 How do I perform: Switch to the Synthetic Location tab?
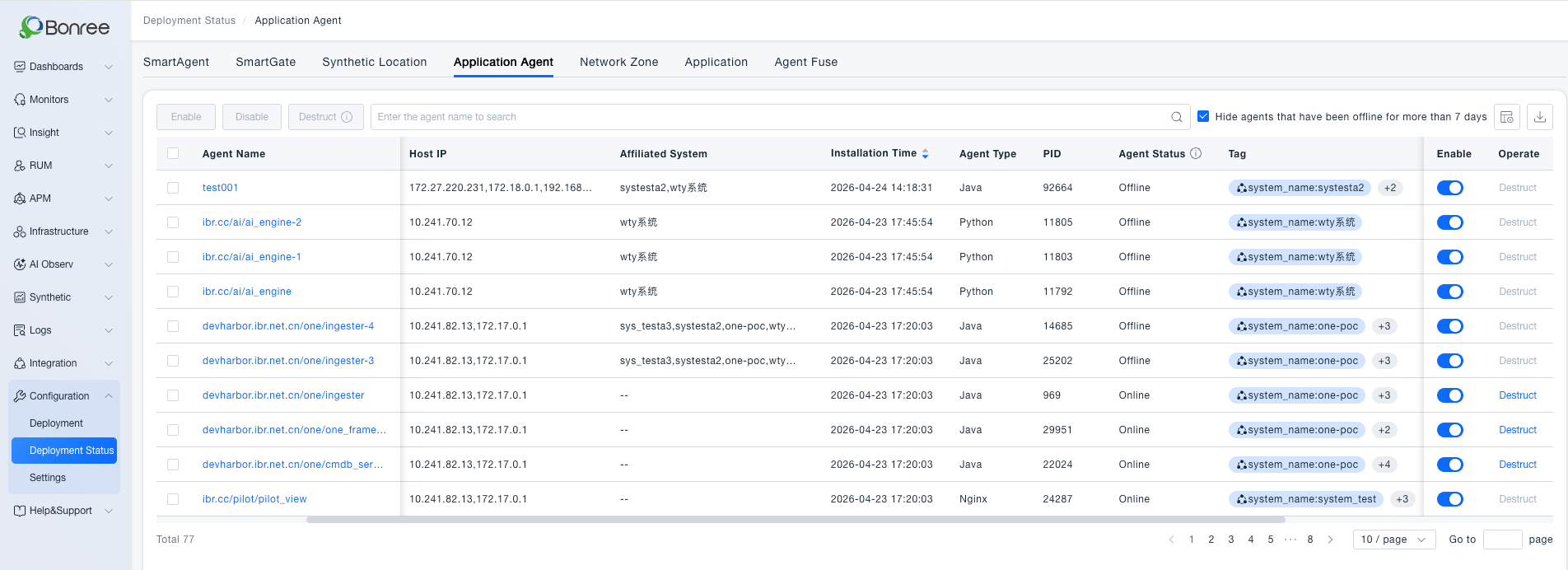(375, 62)
